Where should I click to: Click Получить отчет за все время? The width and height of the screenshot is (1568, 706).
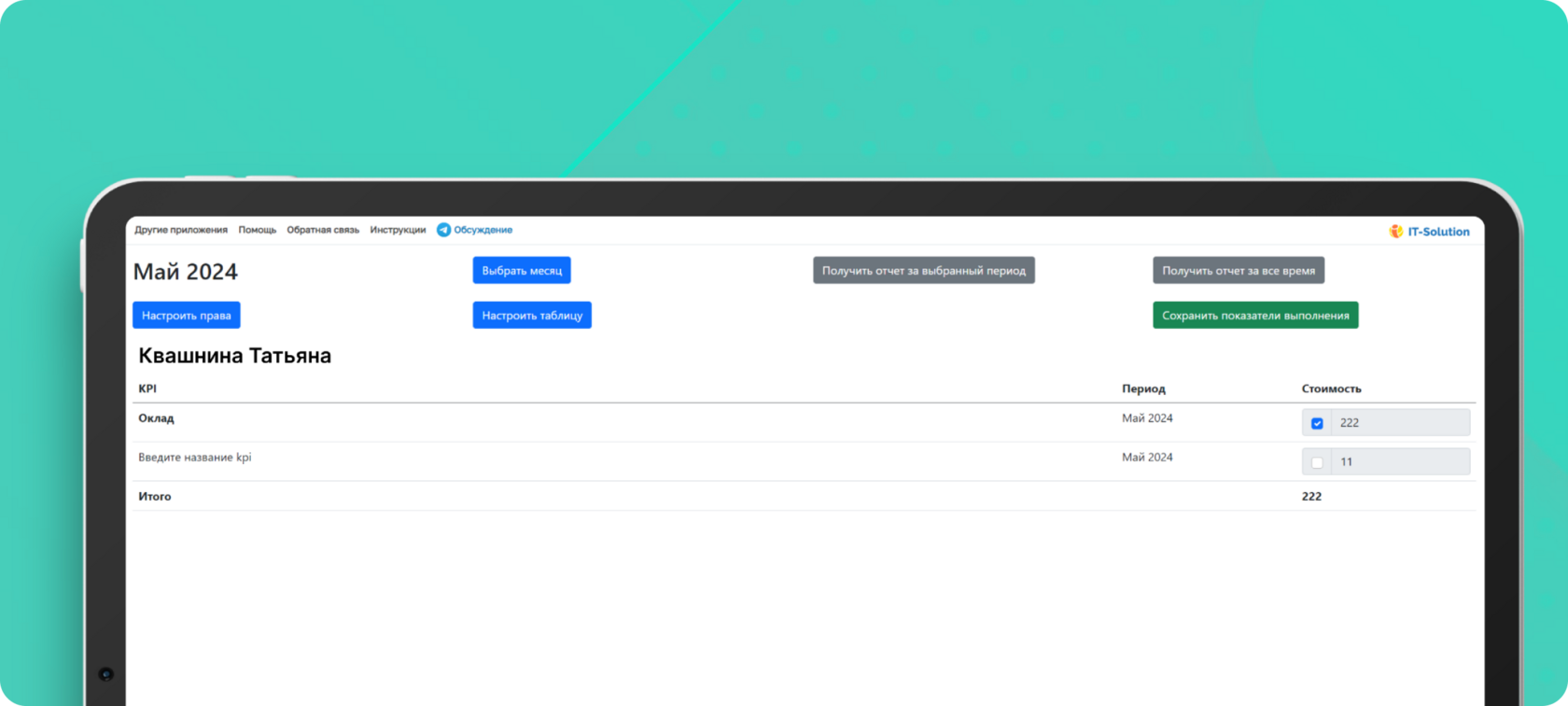pyautogui.click(x=1239, y=271)
